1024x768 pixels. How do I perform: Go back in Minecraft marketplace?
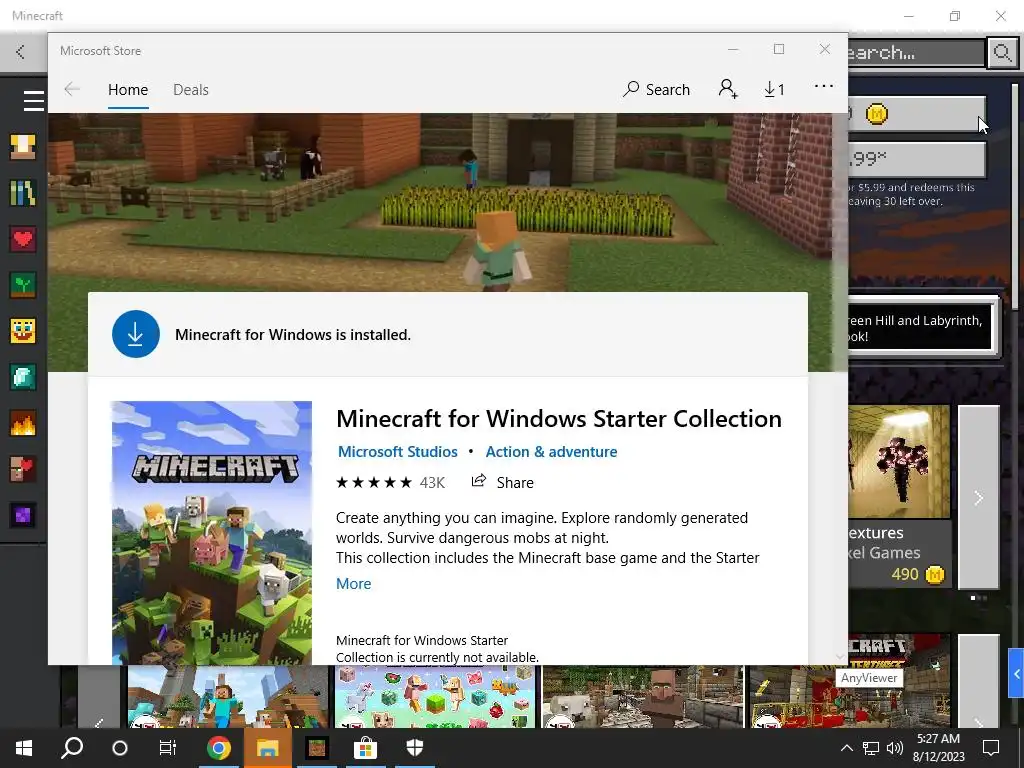coord(21,52)
